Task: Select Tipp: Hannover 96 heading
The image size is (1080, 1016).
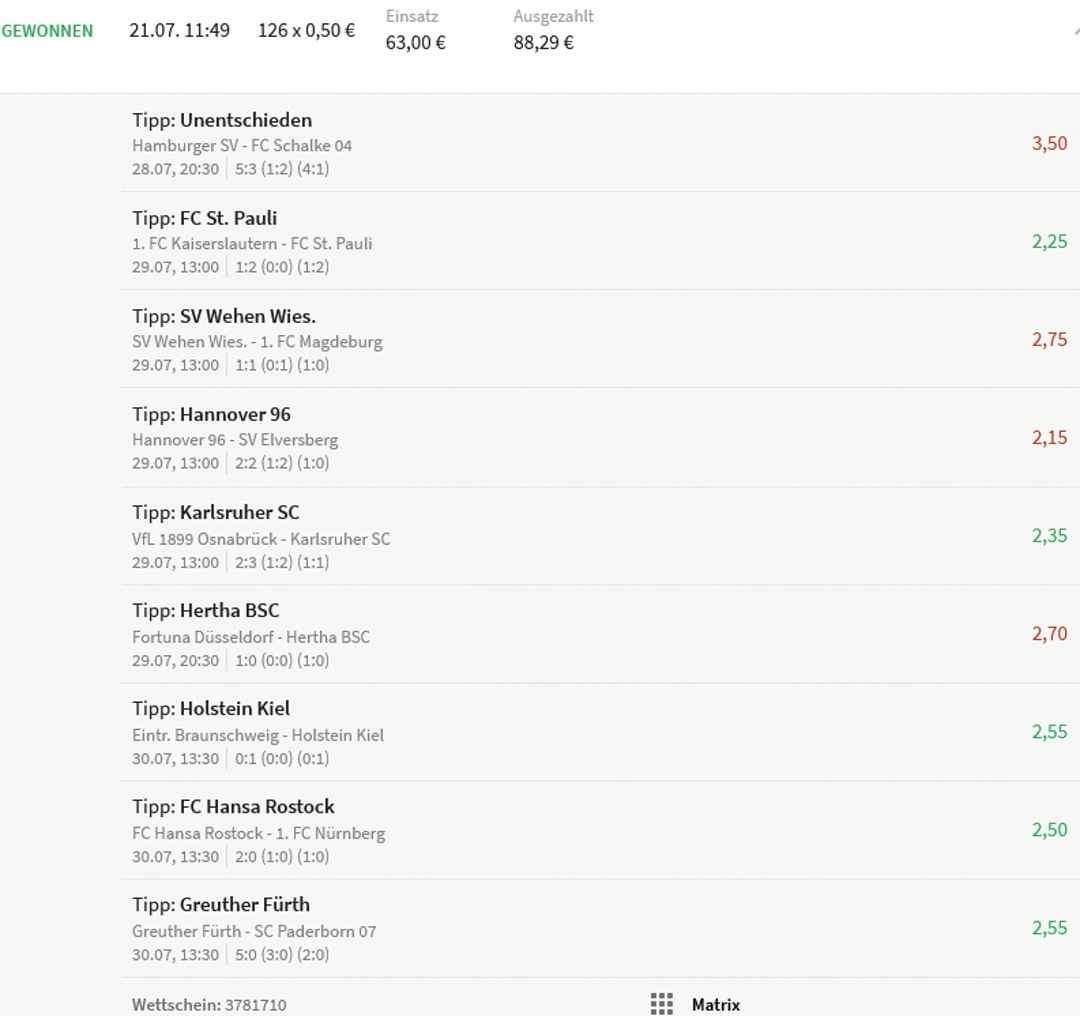Action: pos(211,414)
